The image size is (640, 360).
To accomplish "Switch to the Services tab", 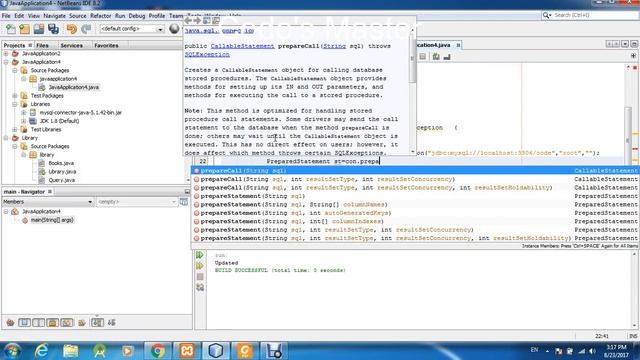I will 71,45.
